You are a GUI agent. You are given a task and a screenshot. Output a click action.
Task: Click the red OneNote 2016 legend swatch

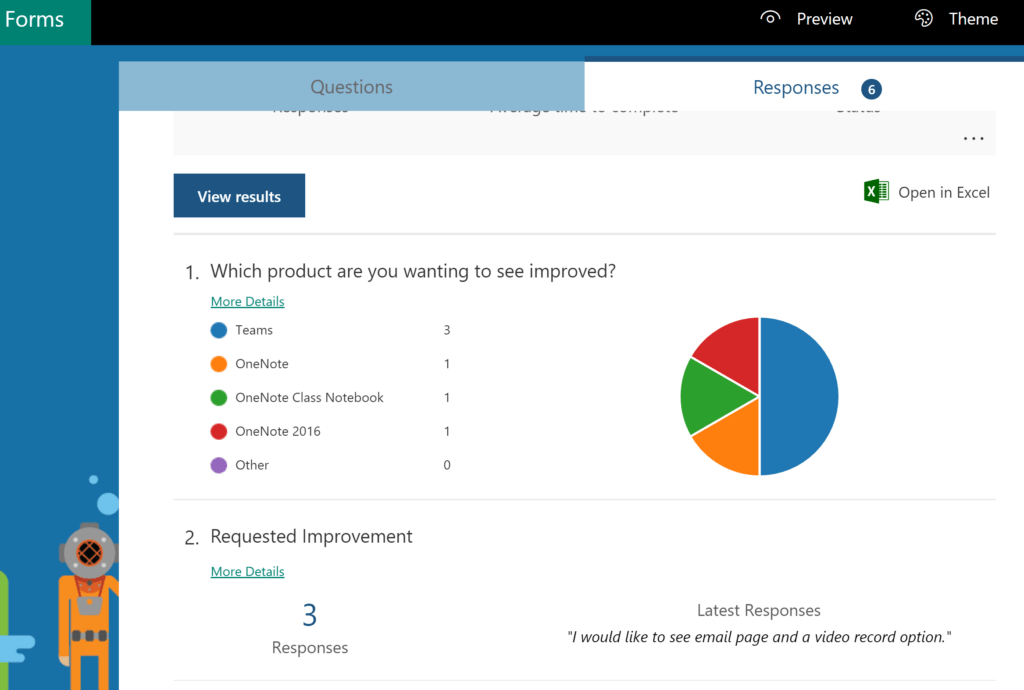coord(219,431)
